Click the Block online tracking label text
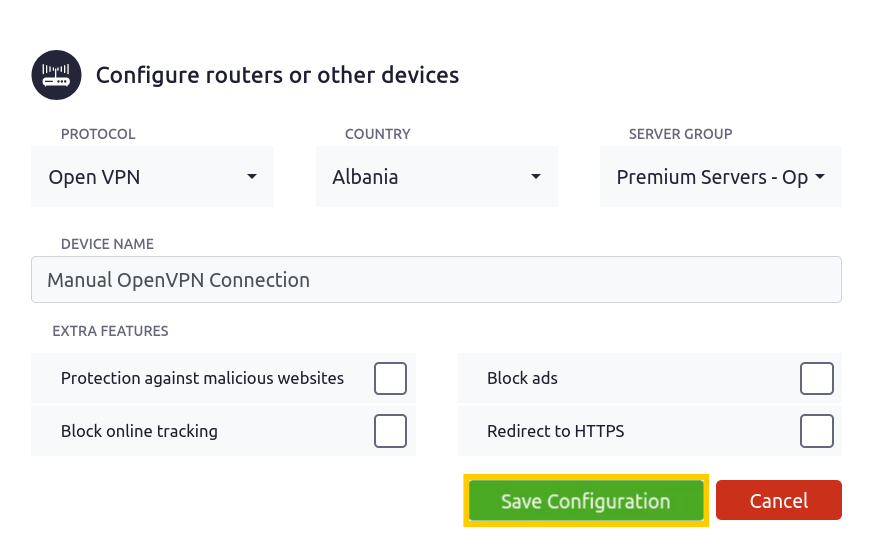Viewport: 873px width, 552px height. (x=139, y=431)
